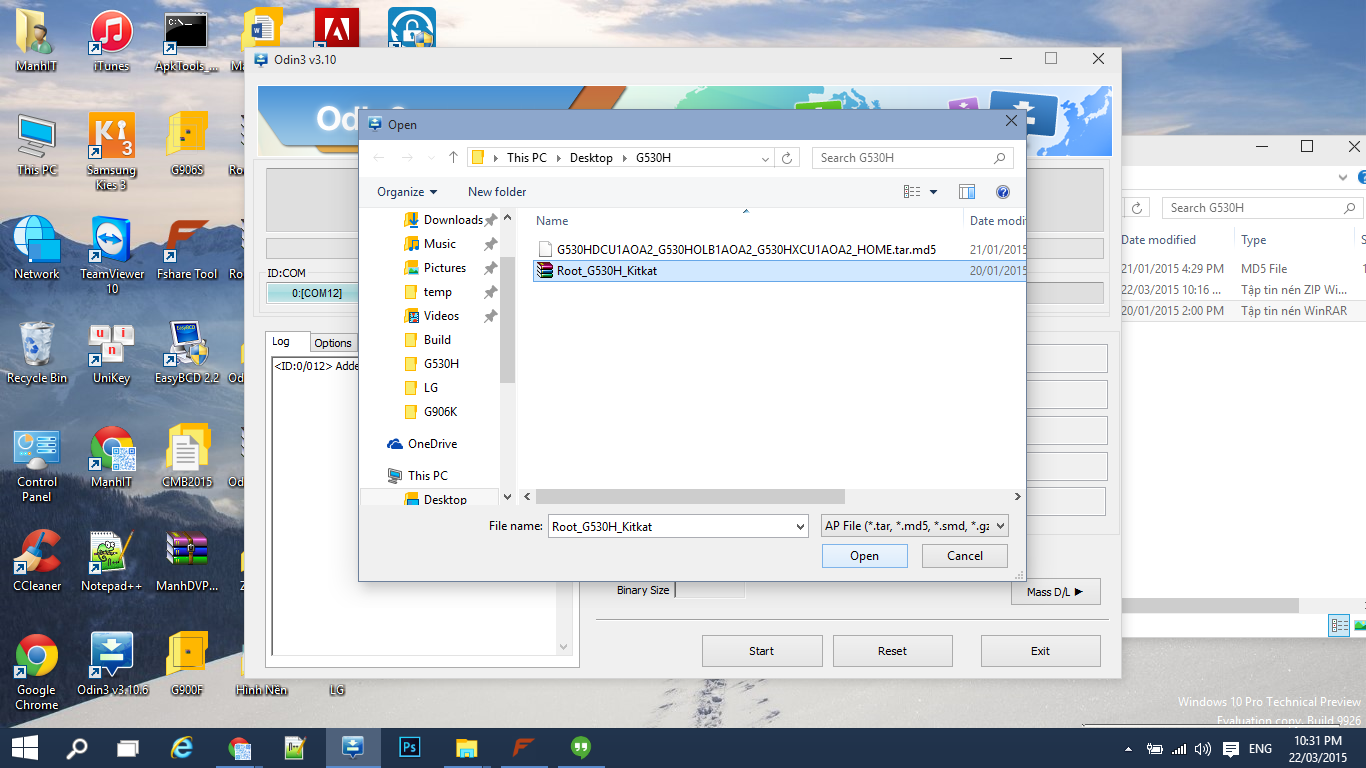
Task: Expand the view options dropdown arrow
Action: tap(934, 192)
